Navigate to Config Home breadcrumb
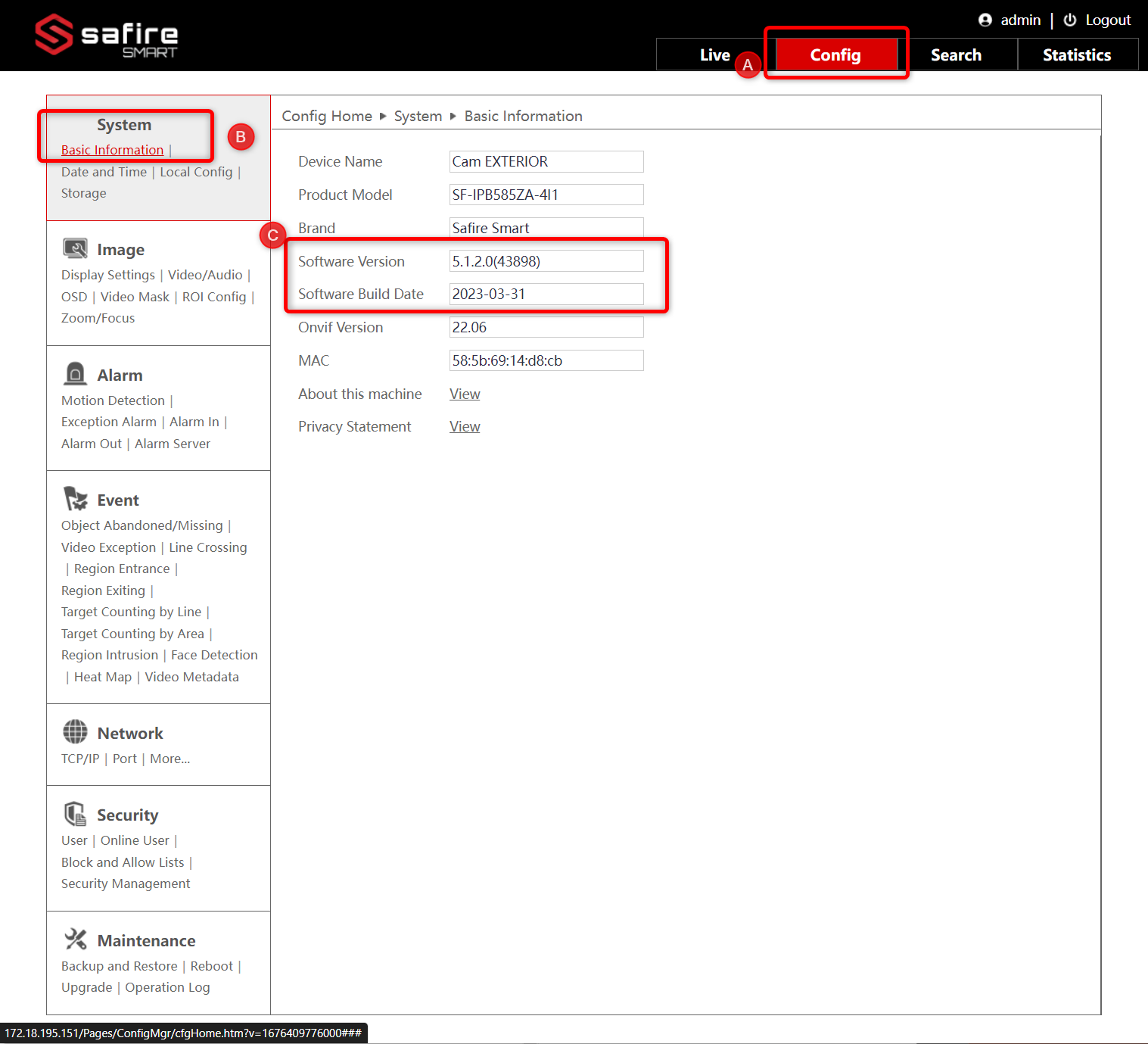The image size is (1148, 1044). [x=327, y=116]
